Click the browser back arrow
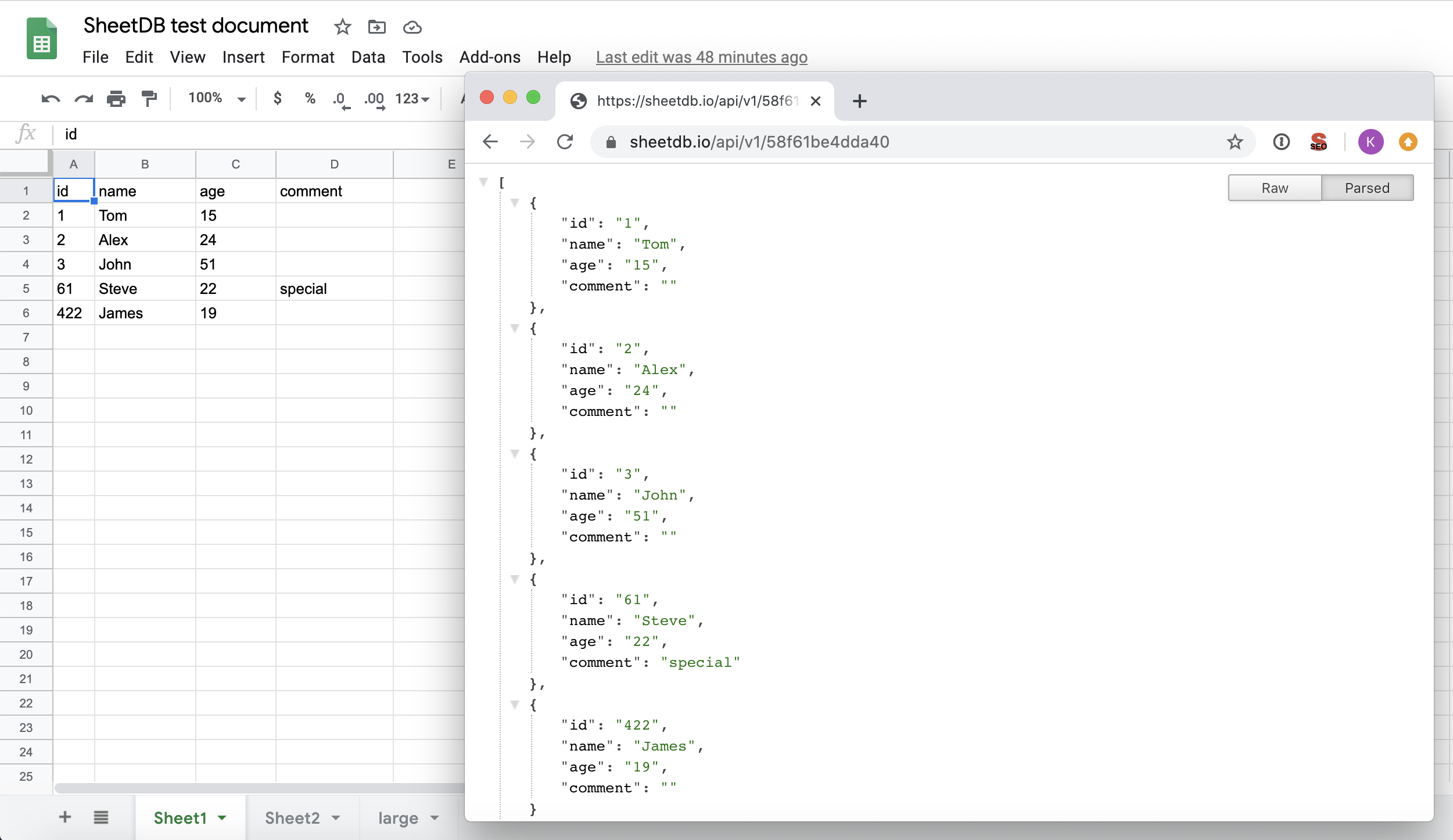The image size is (1453, 840). coord(490,142)
